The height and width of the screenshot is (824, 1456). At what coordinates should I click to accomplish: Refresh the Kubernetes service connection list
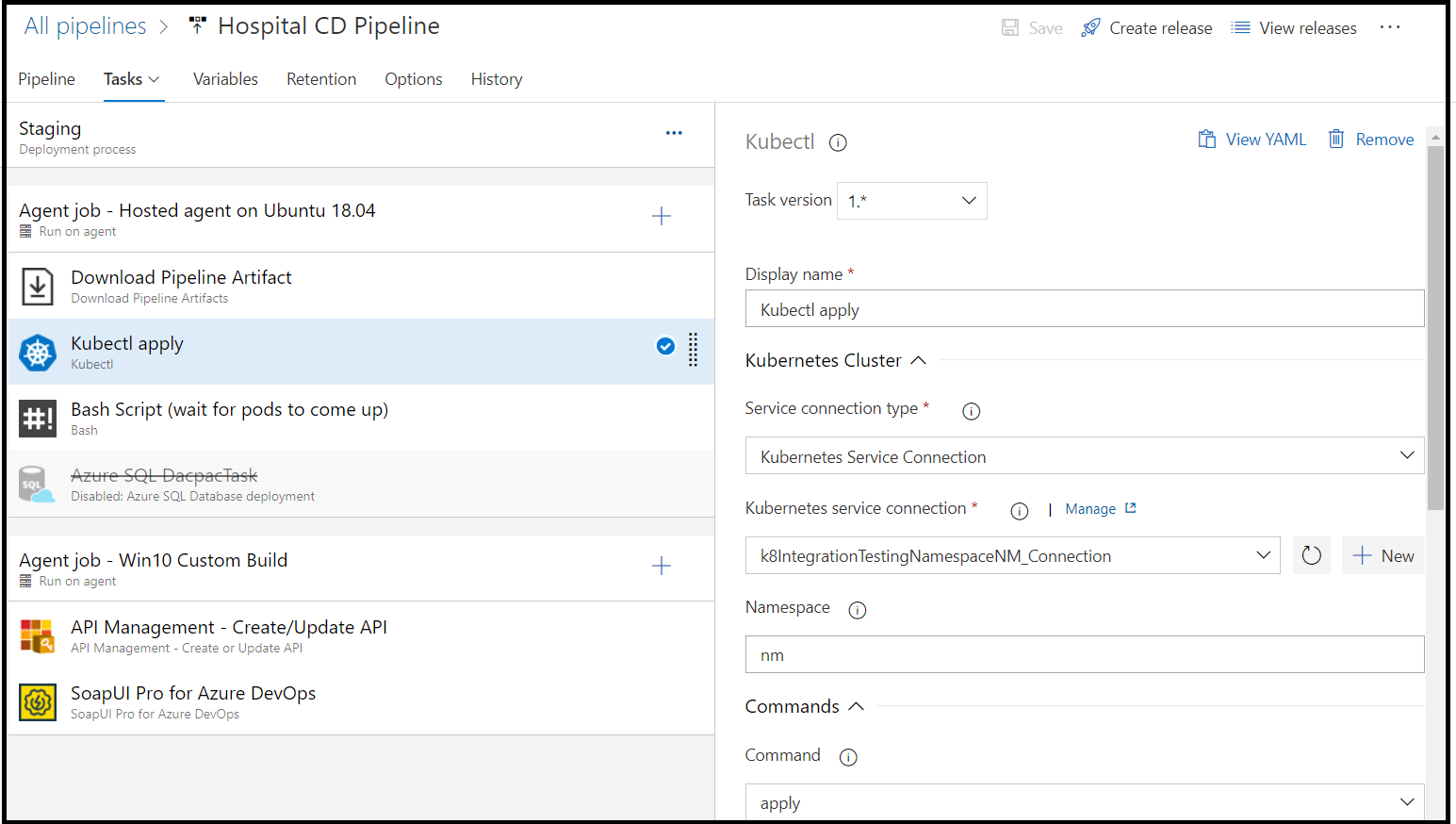tap(1311, 555)
